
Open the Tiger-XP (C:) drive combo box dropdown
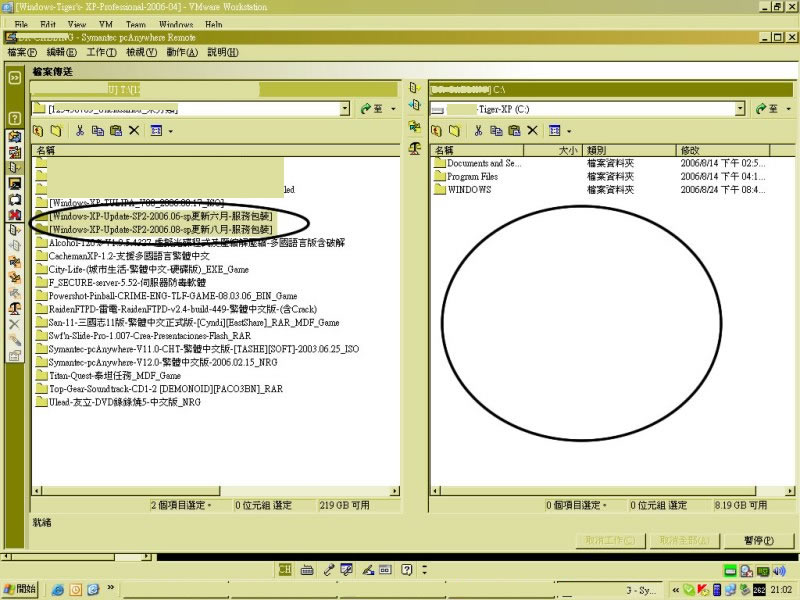[740, 109]
